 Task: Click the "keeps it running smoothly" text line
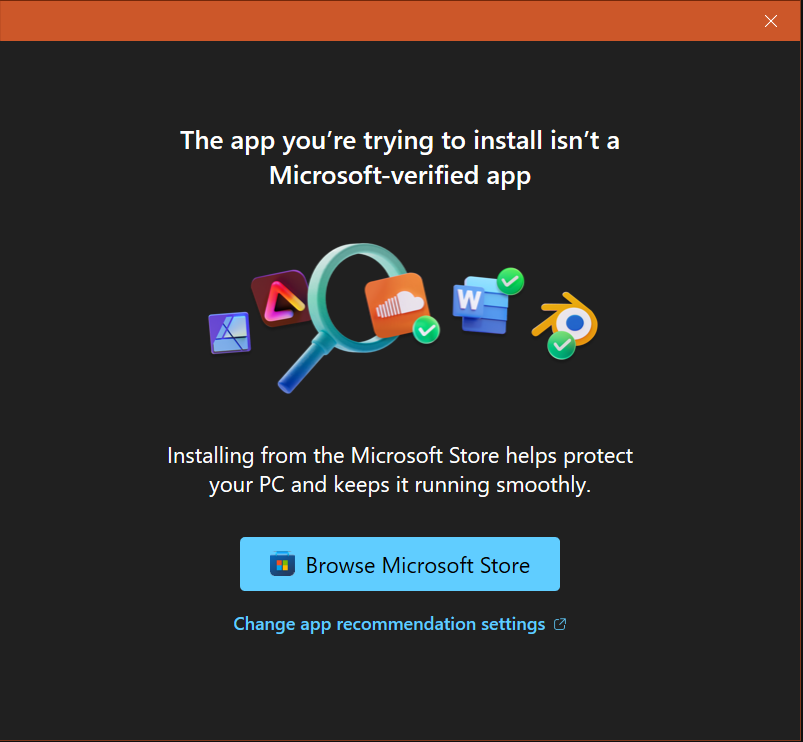pyautogui.click(x=400, y=487)
